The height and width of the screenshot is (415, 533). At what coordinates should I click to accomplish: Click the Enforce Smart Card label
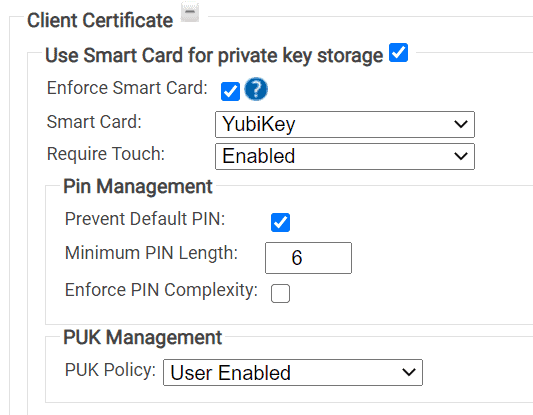[x=127, y=88]
